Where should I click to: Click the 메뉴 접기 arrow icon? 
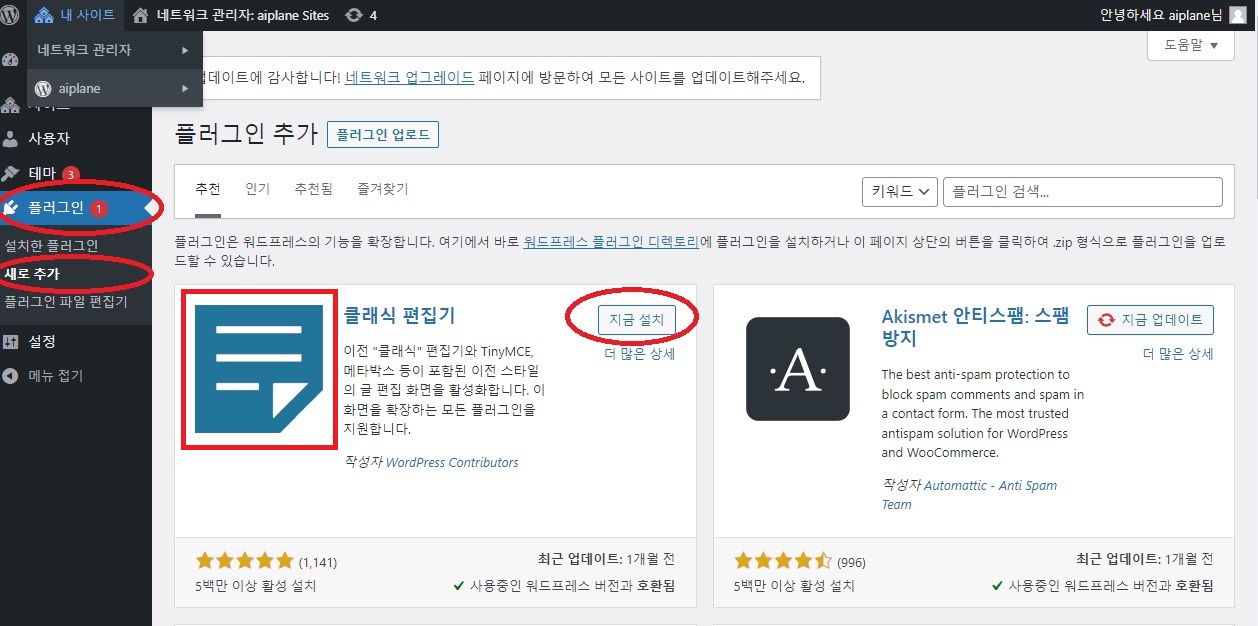11,376
